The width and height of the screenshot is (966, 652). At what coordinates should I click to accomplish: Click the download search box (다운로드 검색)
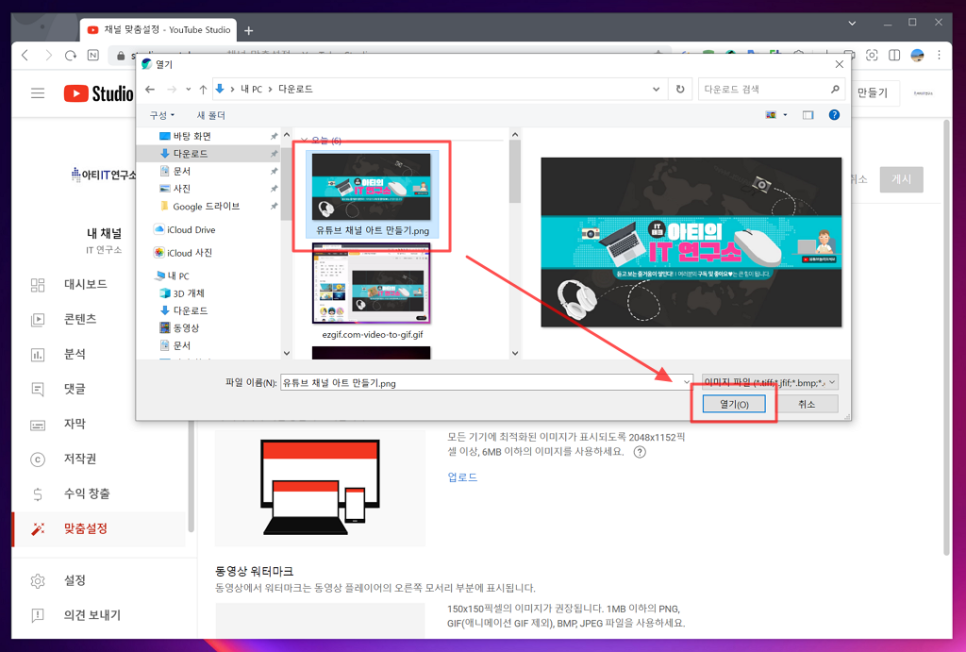coord(764,89)
